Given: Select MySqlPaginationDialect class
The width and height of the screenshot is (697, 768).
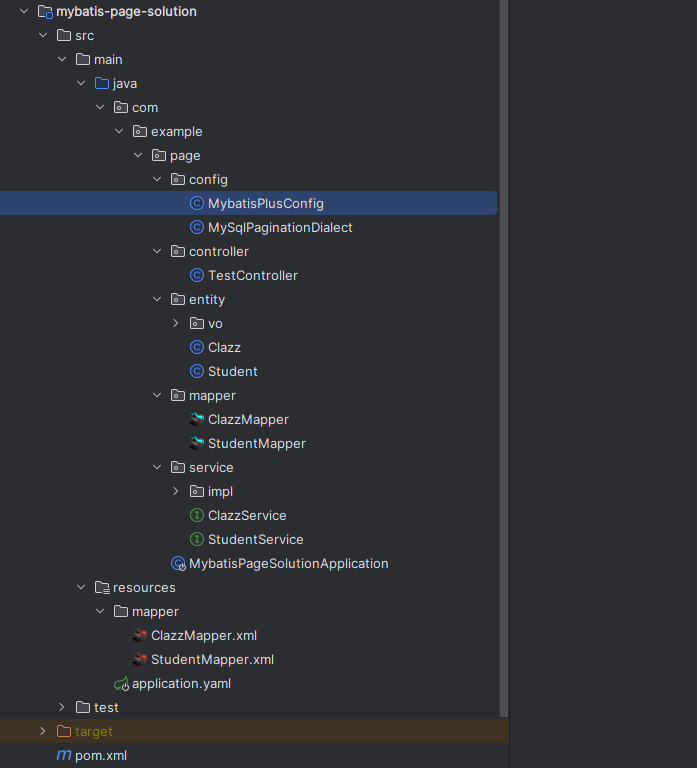Looking at the screenshot, I should coord(280,227).
